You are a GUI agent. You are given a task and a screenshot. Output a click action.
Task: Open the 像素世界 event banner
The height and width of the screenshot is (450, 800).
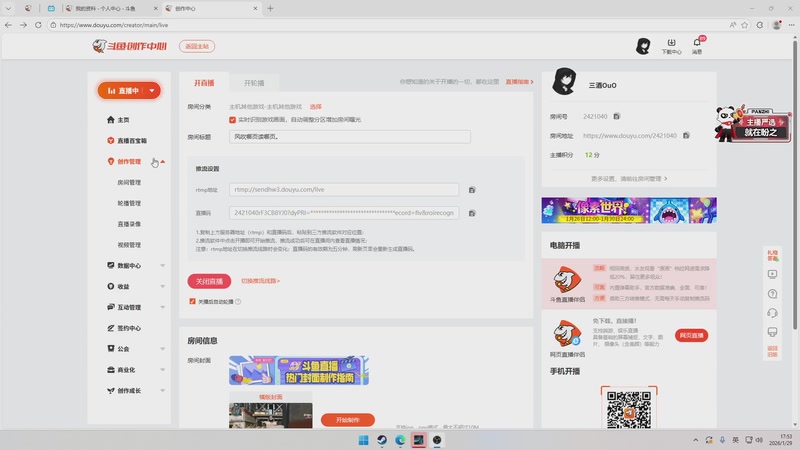click(x=629, y=210)
